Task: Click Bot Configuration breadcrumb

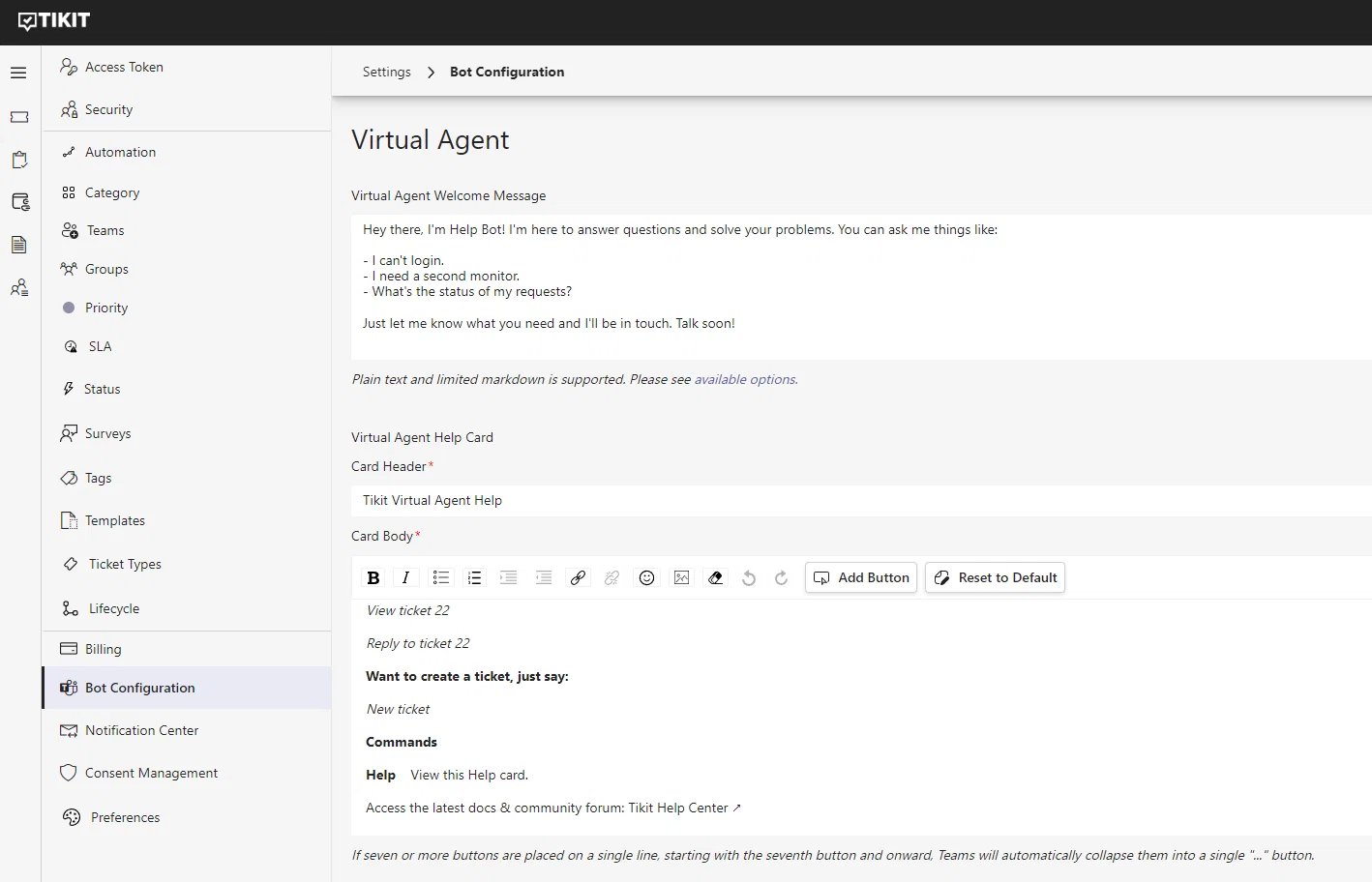Action: coord(507,72)
